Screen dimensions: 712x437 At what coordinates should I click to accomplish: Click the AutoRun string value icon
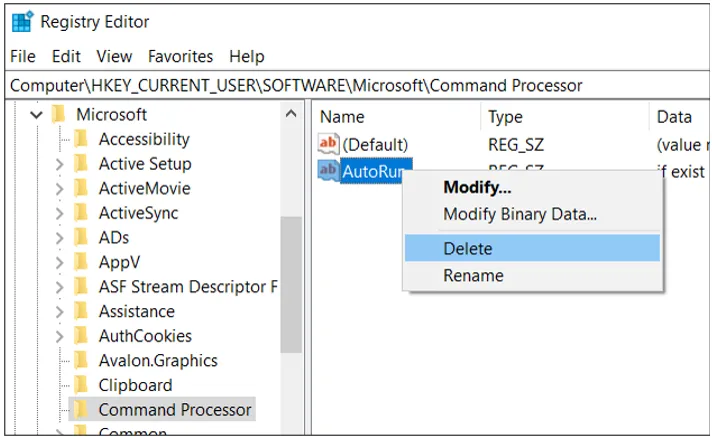click(329, 171)
